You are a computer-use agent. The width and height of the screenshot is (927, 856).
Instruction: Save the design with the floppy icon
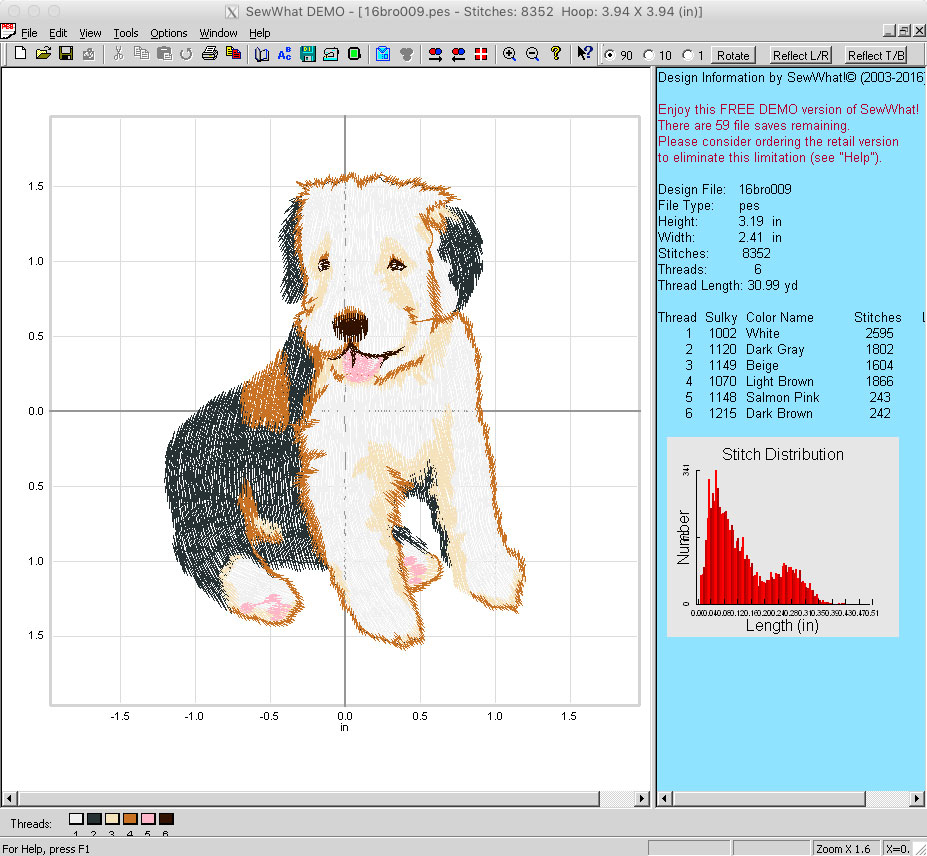[x=66, y=54]
